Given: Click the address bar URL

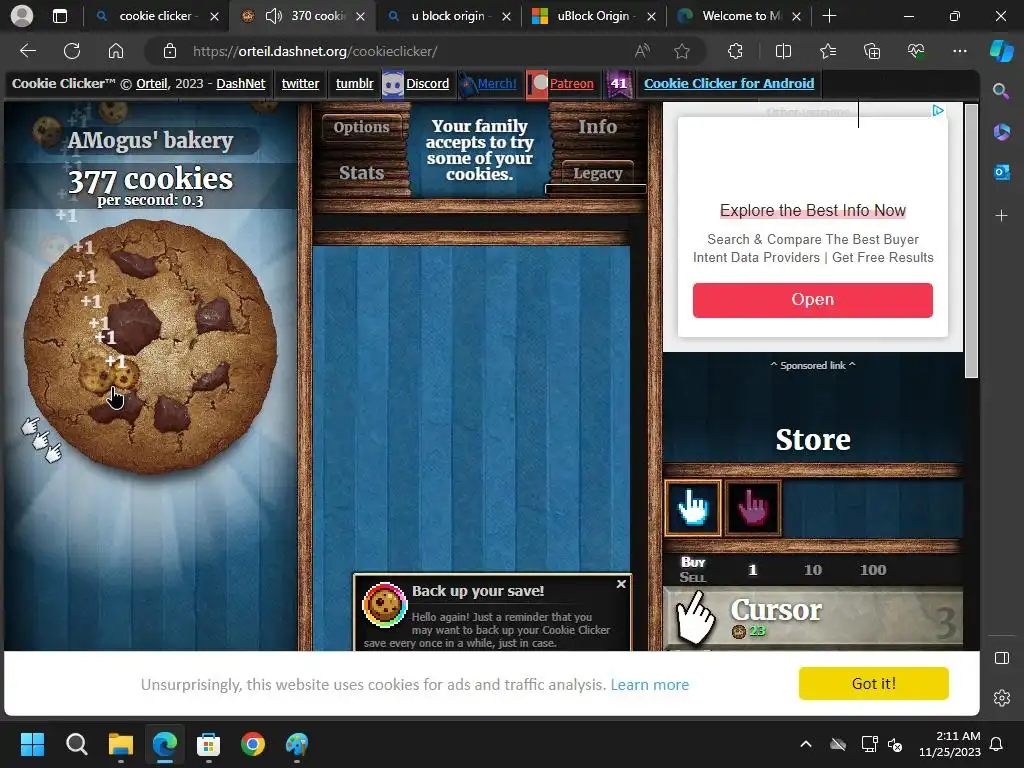Looking at the screenshot, I should pyautogui.click(x=315, y=51).
